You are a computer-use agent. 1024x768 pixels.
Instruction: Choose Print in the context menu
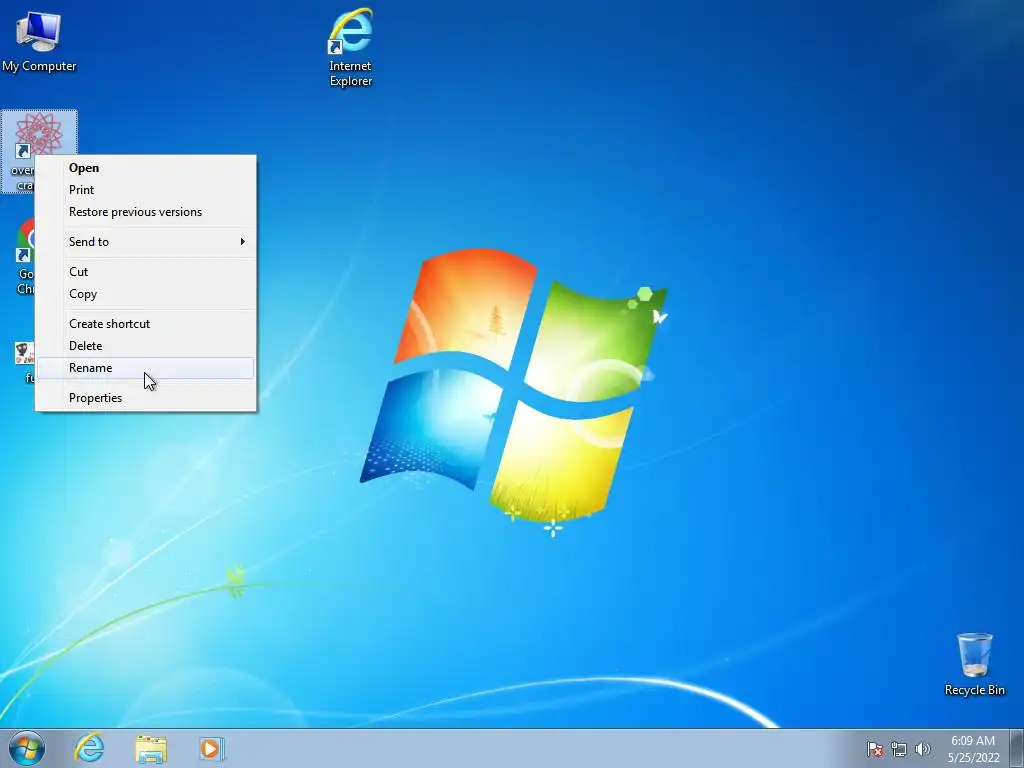(x=146, y=190)
